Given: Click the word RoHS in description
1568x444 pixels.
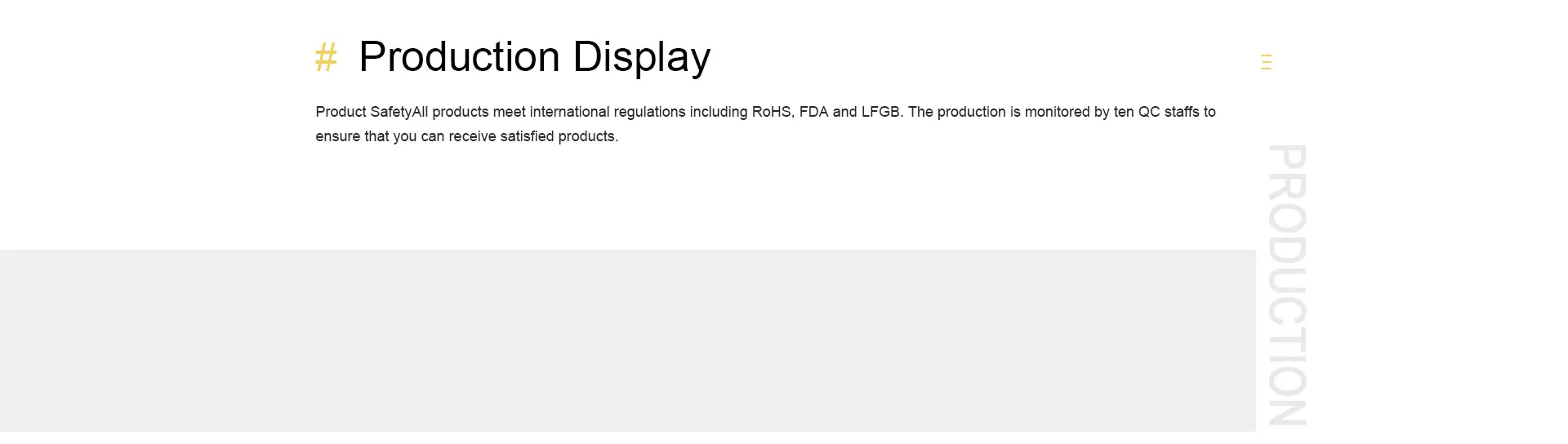Looking at the screenshot, I should 771,112.
